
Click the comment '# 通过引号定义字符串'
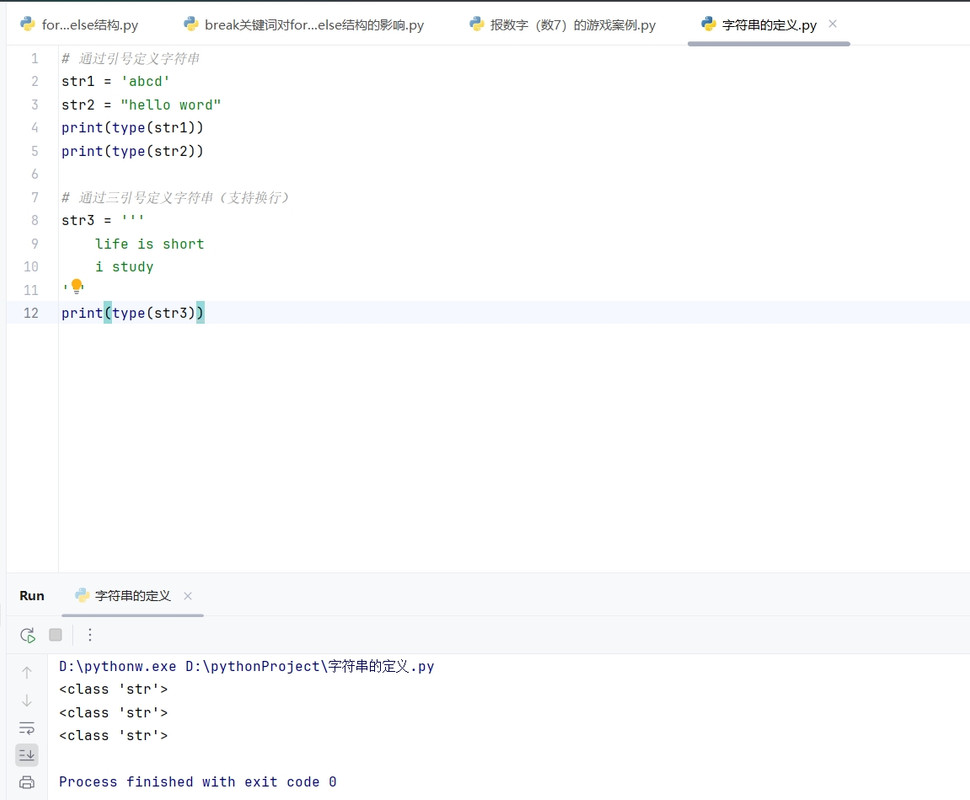tap(131, 59)
